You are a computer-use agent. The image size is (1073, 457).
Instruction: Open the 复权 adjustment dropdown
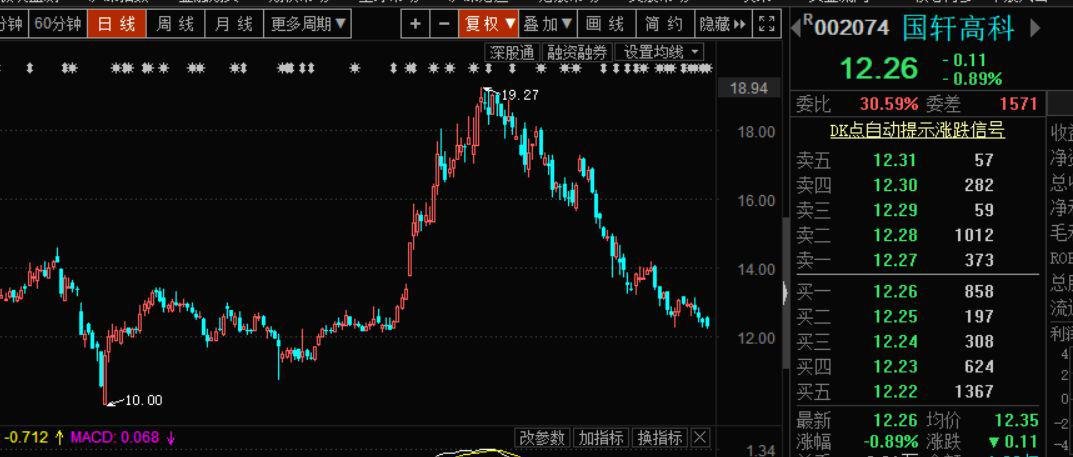pos(489,24)
